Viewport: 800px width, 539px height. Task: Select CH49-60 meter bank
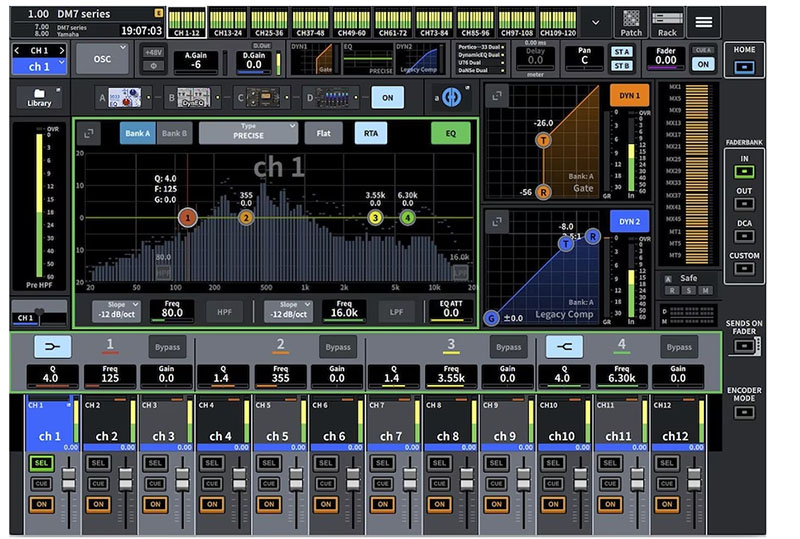click(x=352, y=22)
